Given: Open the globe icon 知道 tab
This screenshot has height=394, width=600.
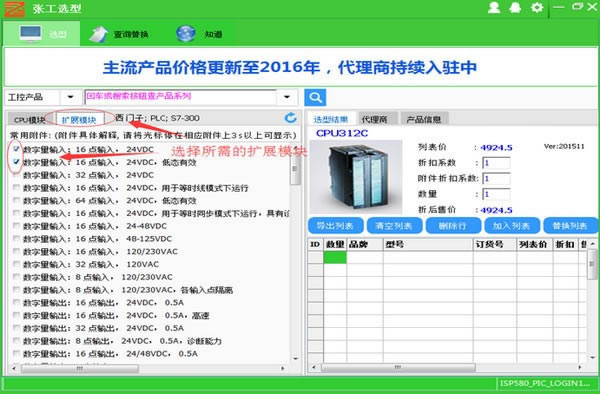Looking at the screenshot, I should tap(199, 34).
